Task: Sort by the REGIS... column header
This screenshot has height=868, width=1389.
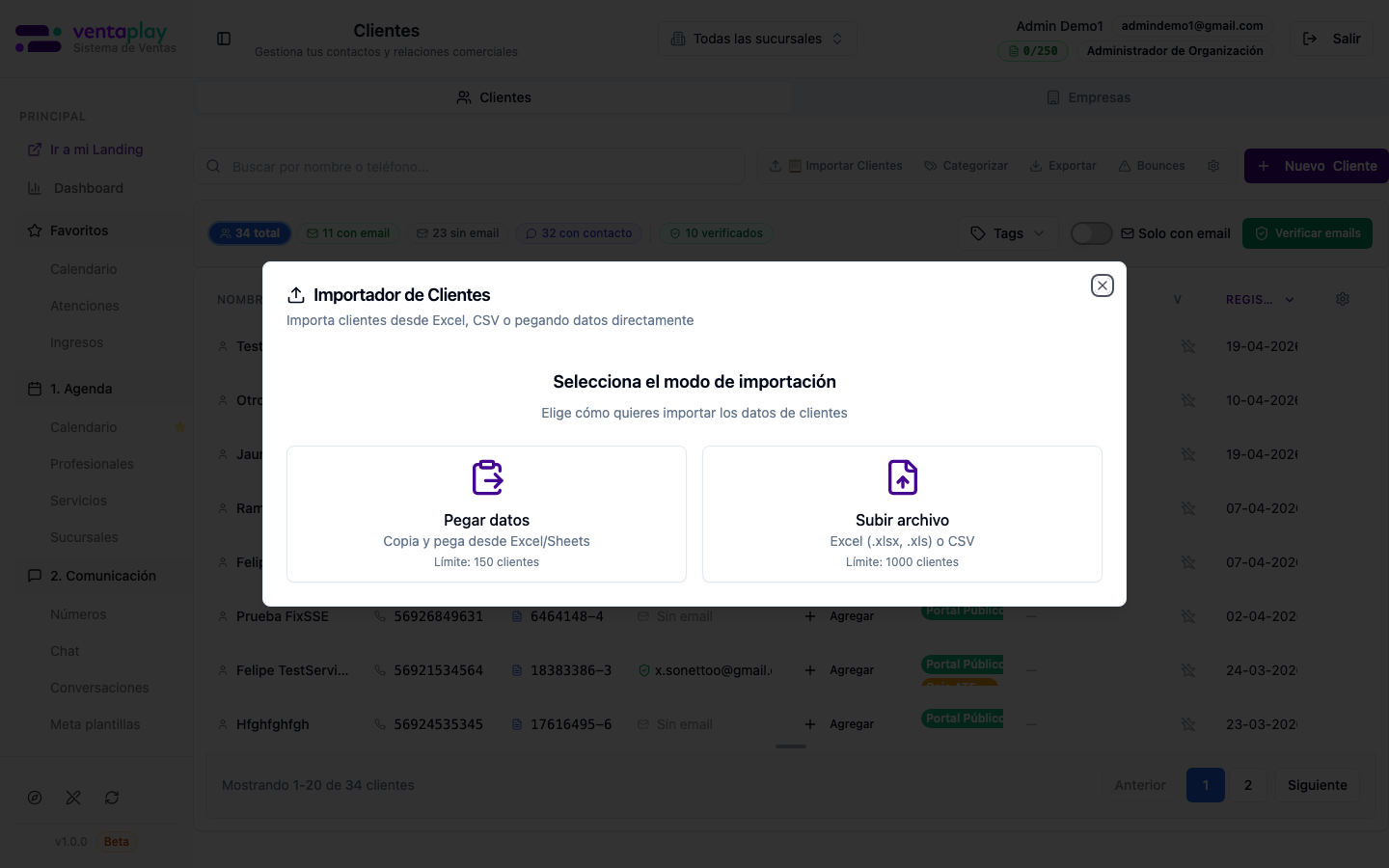Action: click(1260, 300)
